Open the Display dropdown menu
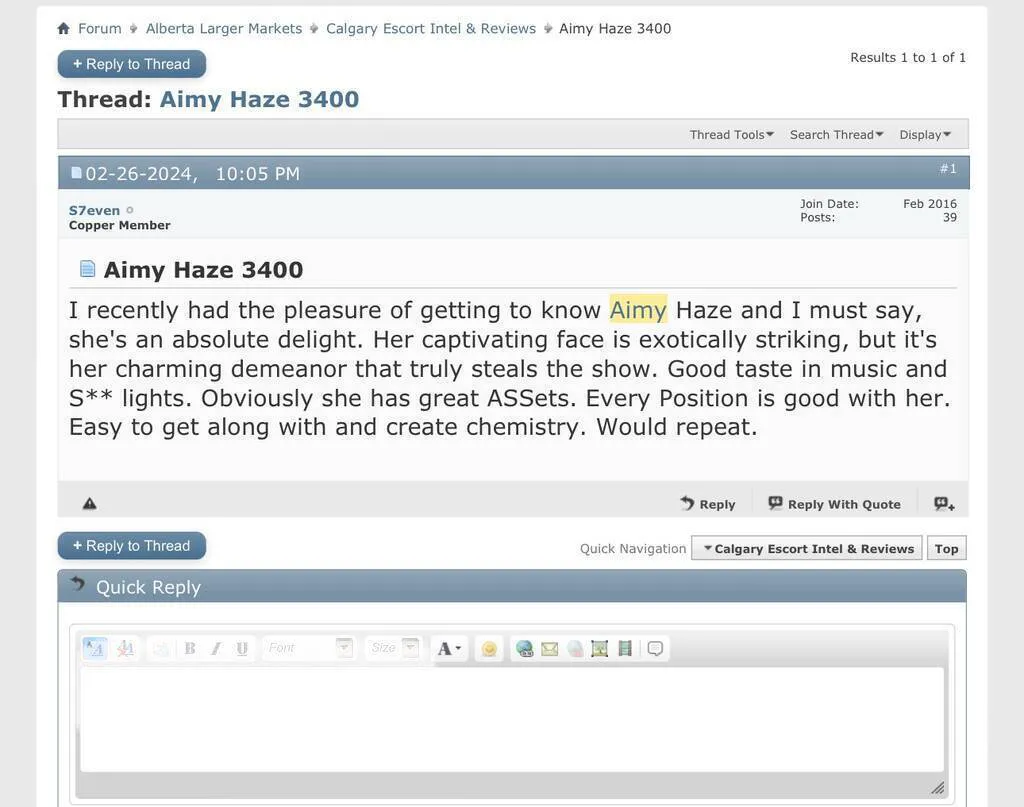1024x807 pixels. click(x=924, y=135)
